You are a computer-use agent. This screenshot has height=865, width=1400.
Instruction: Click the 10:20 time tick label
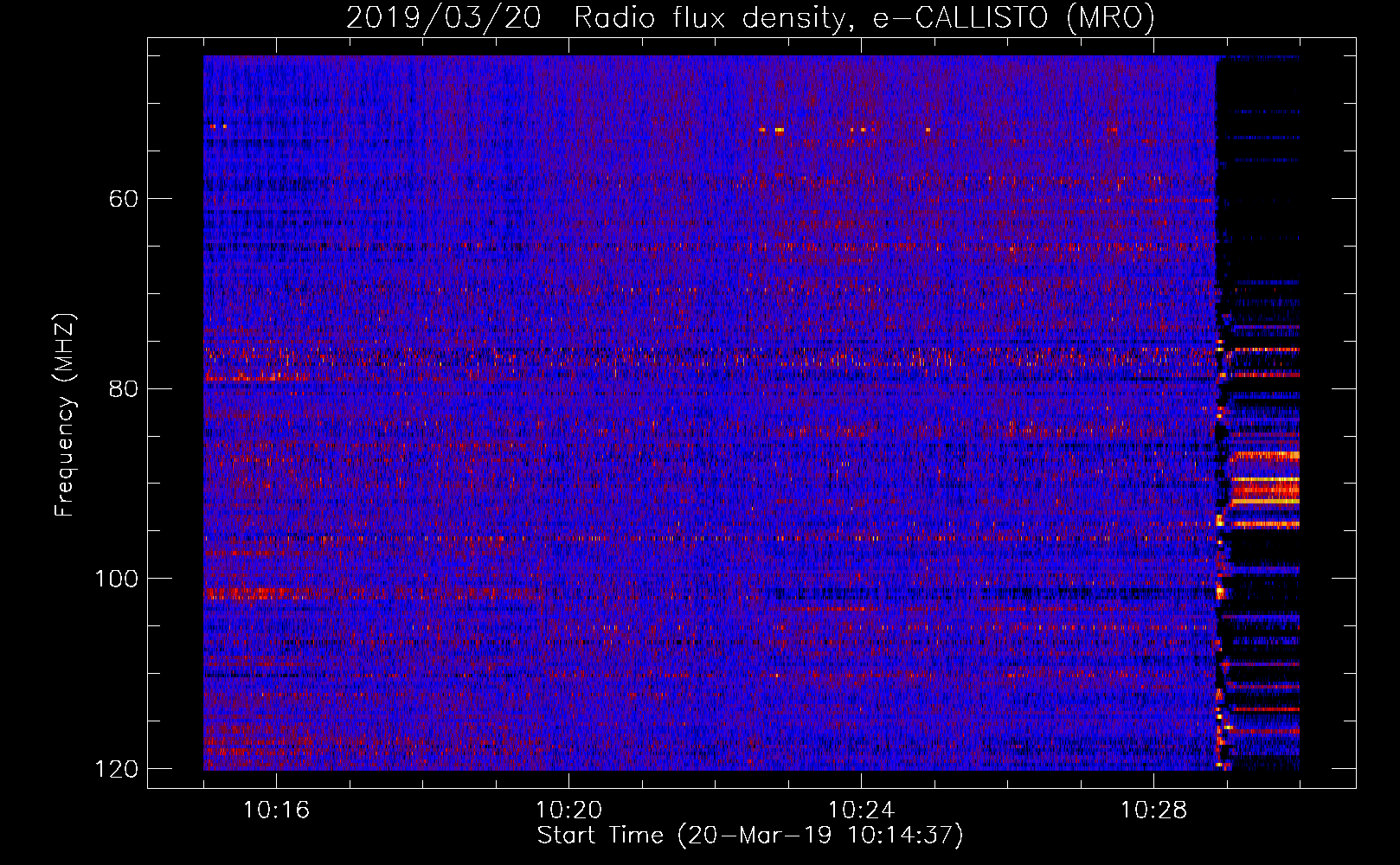click(568, 810)
